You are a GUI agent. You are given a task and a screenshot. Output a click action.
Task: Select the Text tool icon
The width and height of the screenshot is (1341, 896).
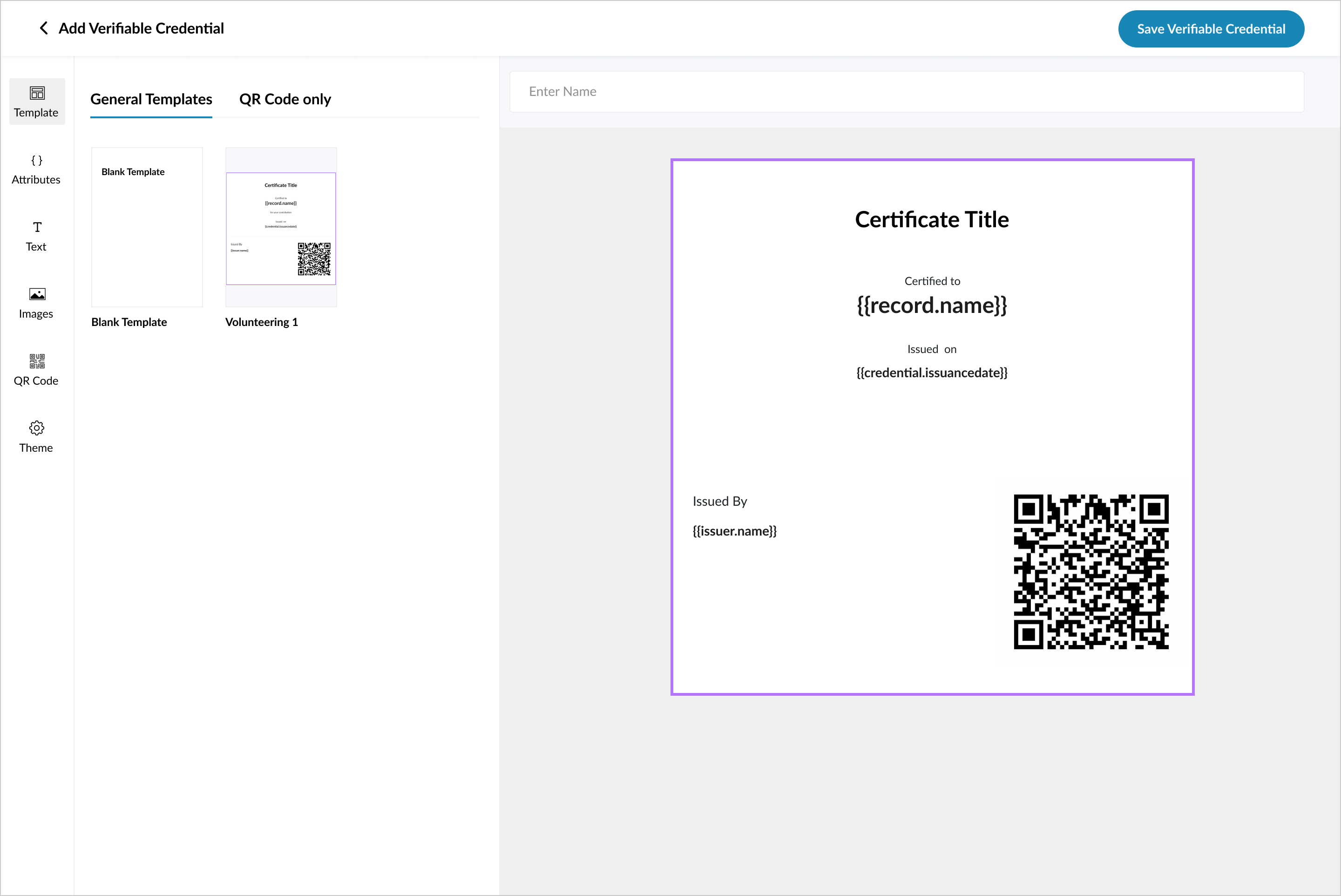click(37, 227)
